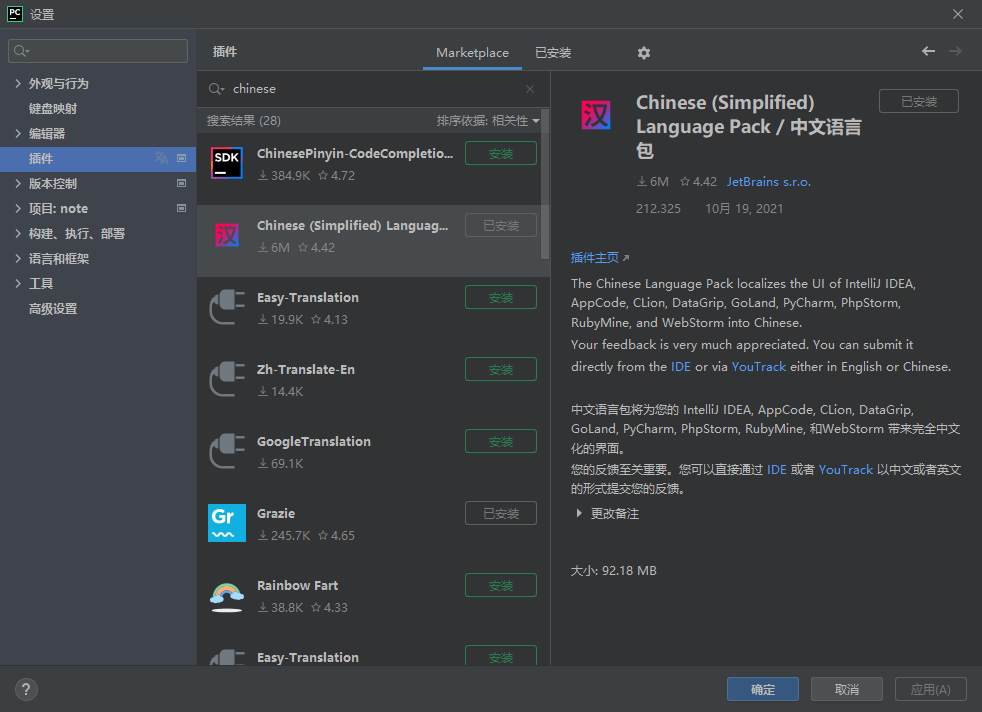Select the Rainbow Fart plugin name
The width and height of the screenshot is (982, 712).
(297, 586)
